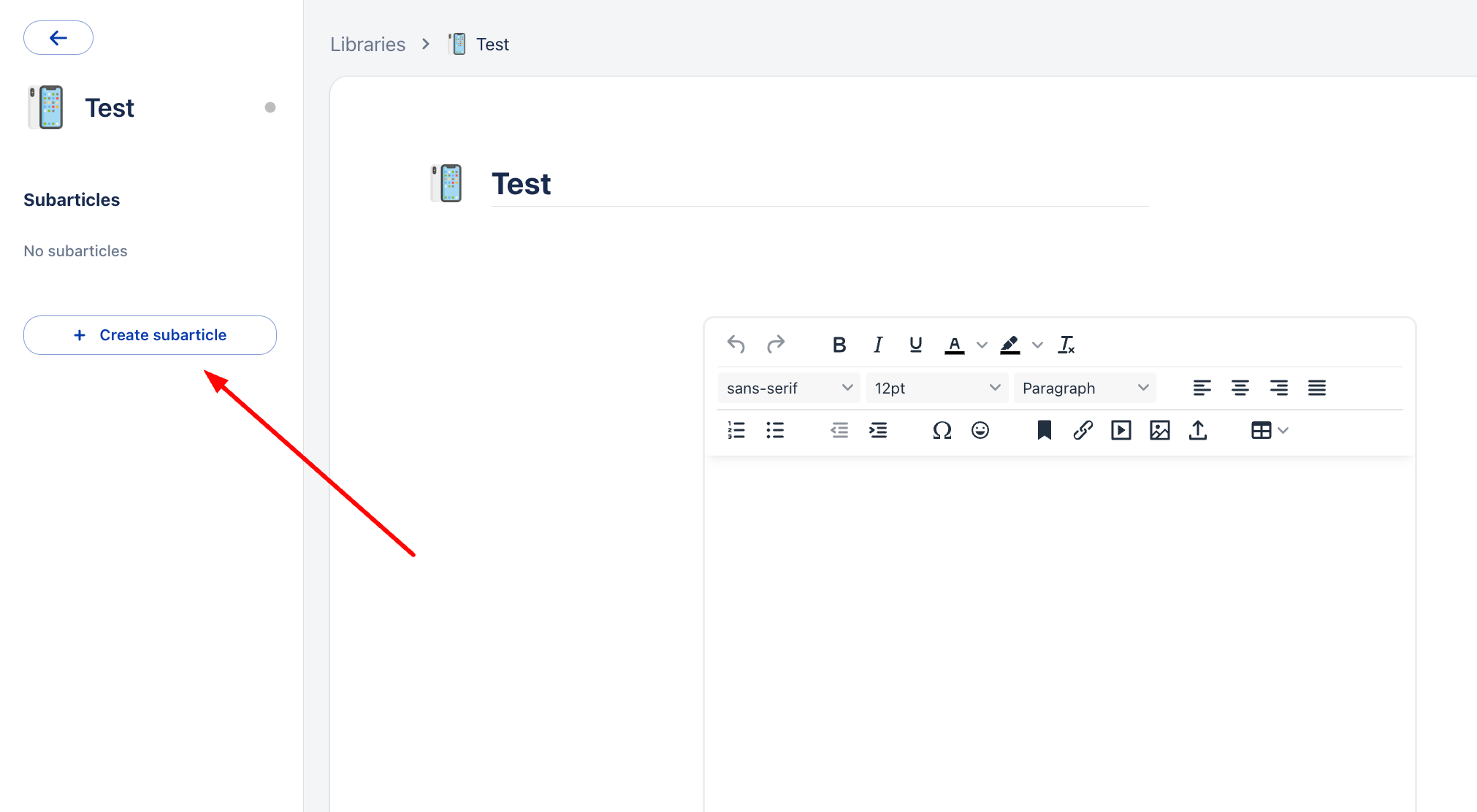Screen dimensions: 1477x812
Task: Open the 12pt font size dropdown
Action: click(x=936, y=388)
